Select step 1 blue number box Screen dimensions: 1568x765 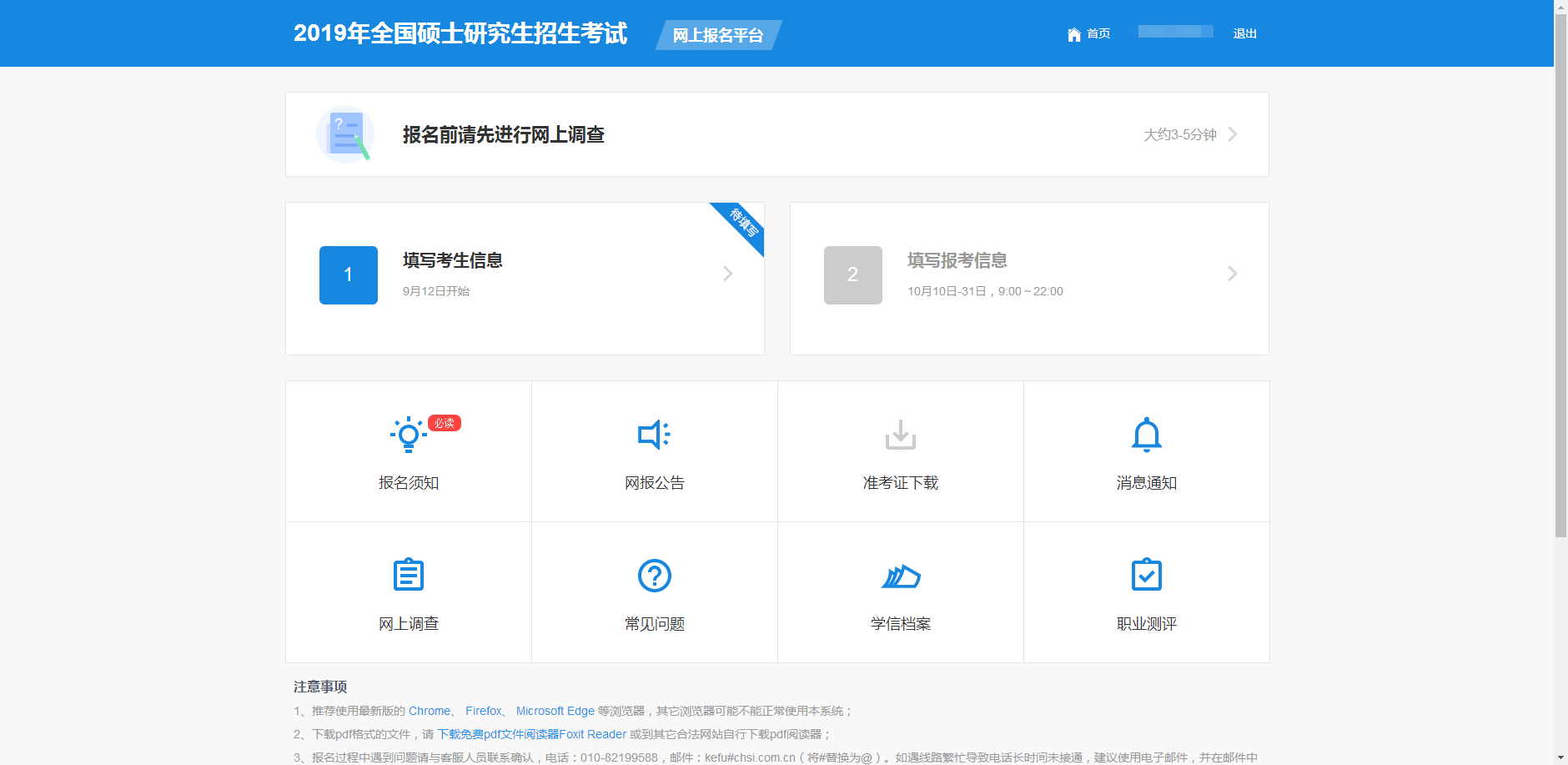pos(348,274)
